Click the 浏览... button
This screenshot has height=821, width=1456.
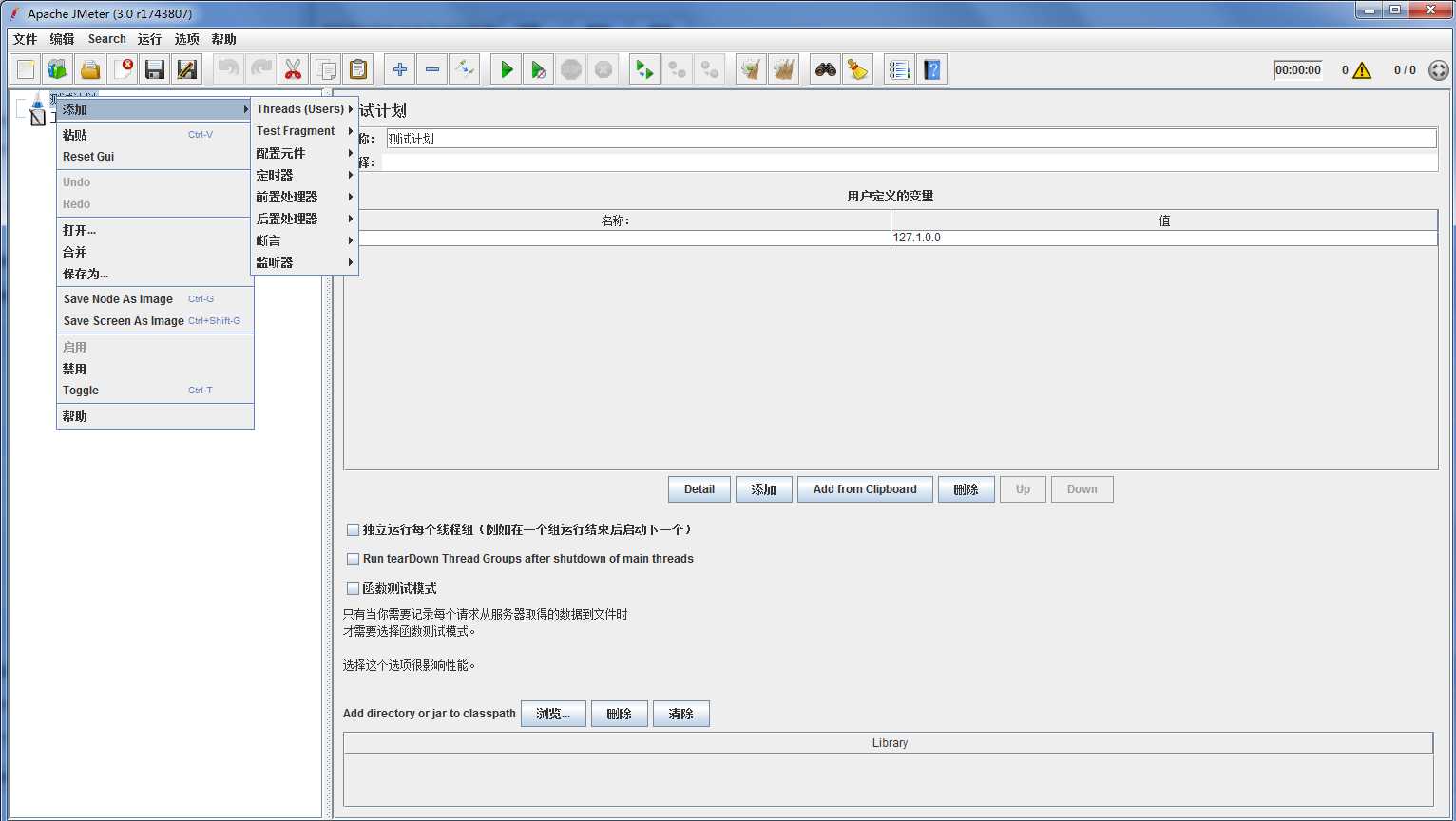pos(553,714)
